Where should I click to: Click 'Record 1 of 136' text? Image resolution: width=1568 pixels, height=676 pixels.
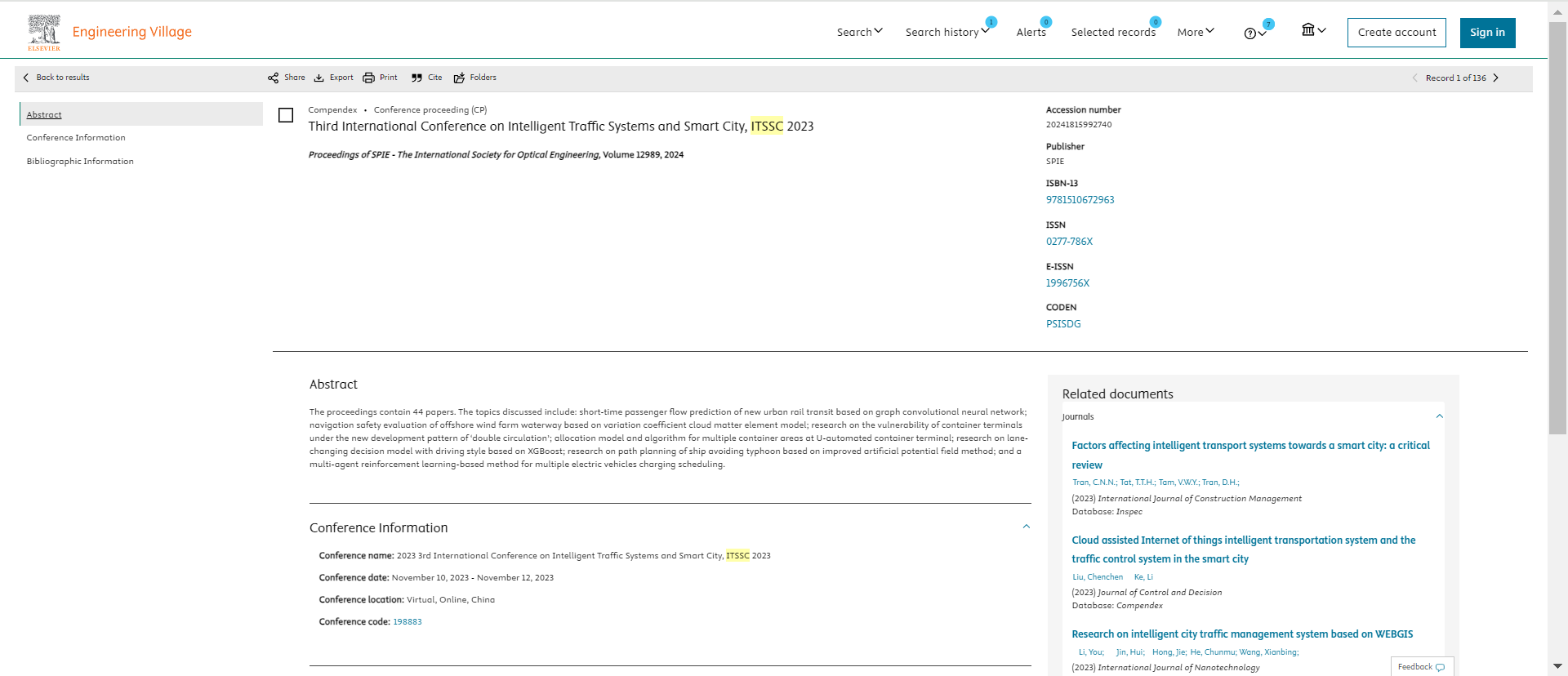(1455, 78)
